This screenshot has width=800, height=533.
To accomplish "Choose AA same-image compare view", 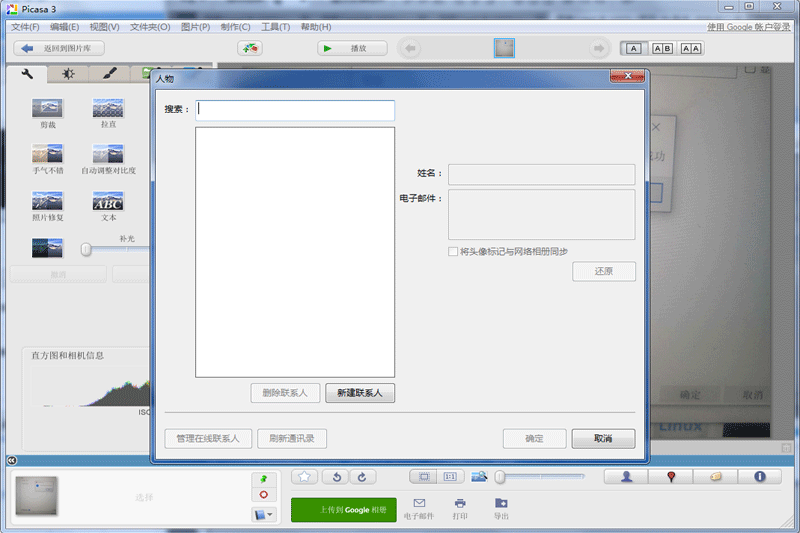I will pyautogui.click(x=691, y=48).
